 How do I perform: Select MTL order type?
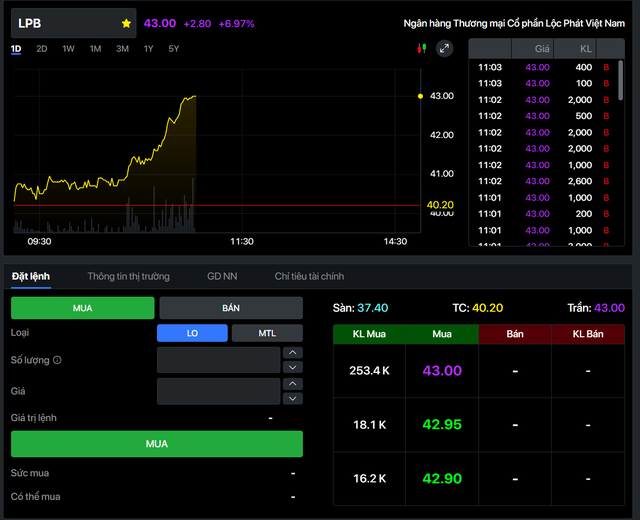267,333
